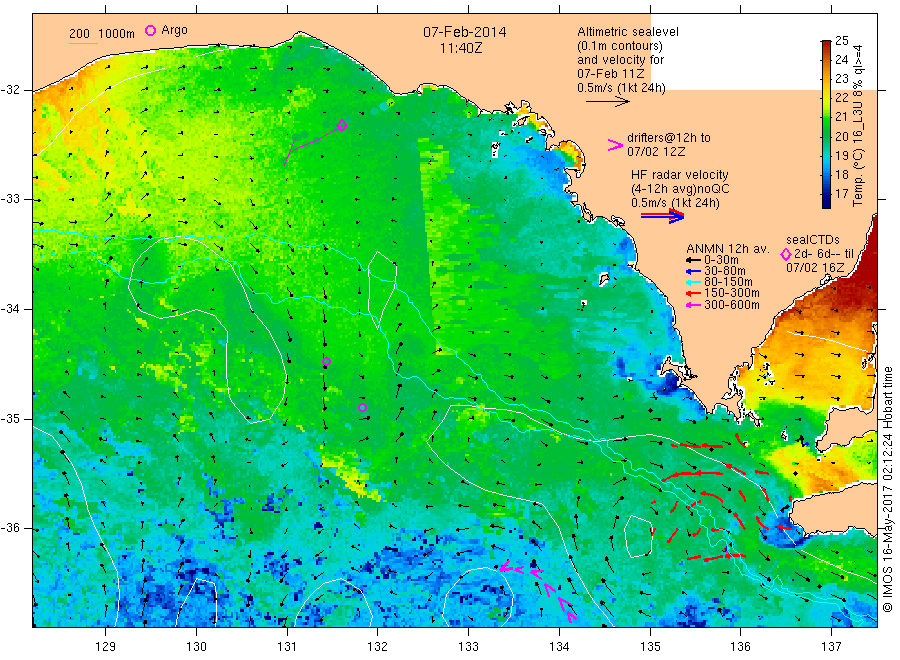Click the '07/02 12Z' drifters date text
This screenshot has width=900, height=660.
click(x=656, y=152)
